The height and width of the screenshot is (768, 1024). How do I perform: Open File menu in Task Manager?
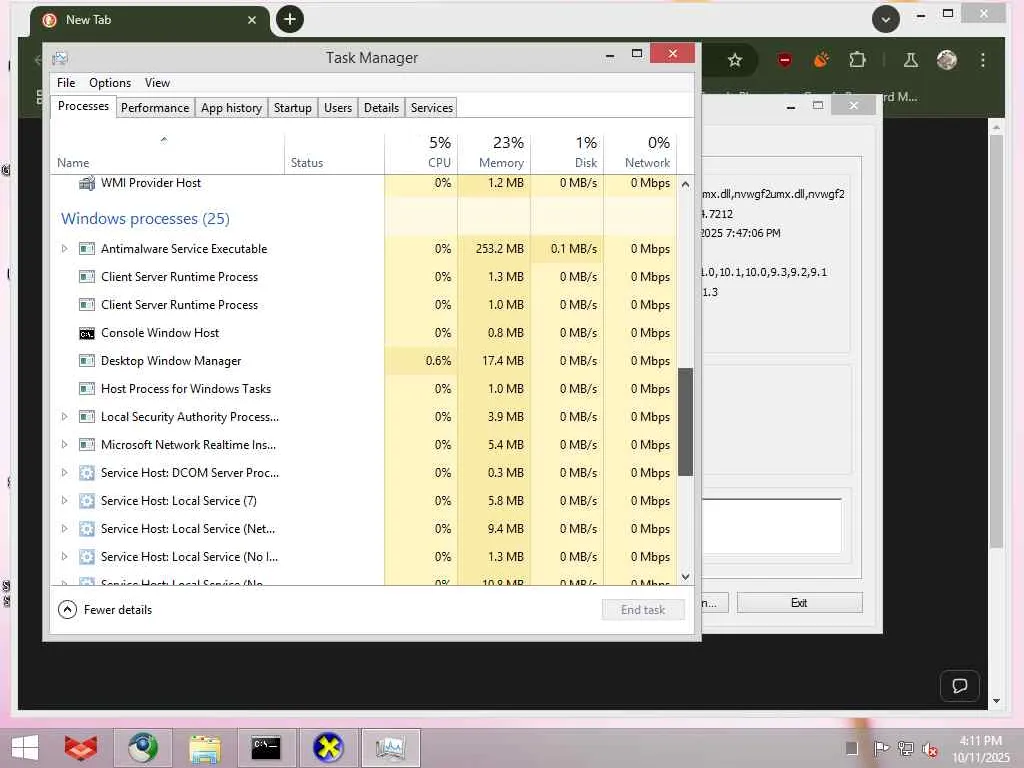(x=66, y=83)
